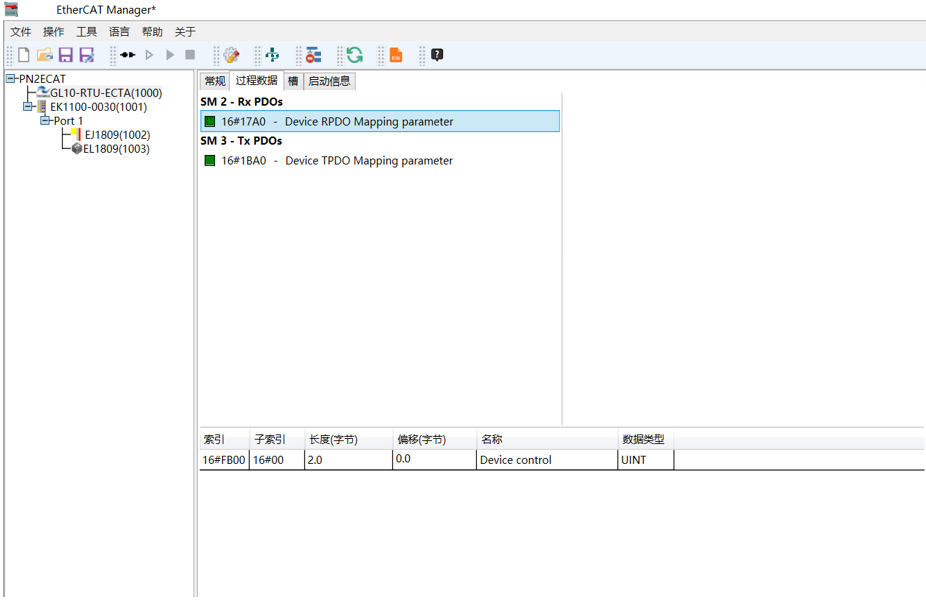Click the help question mark icon
This screenshot has width=926, height=601.
(437, 55)
